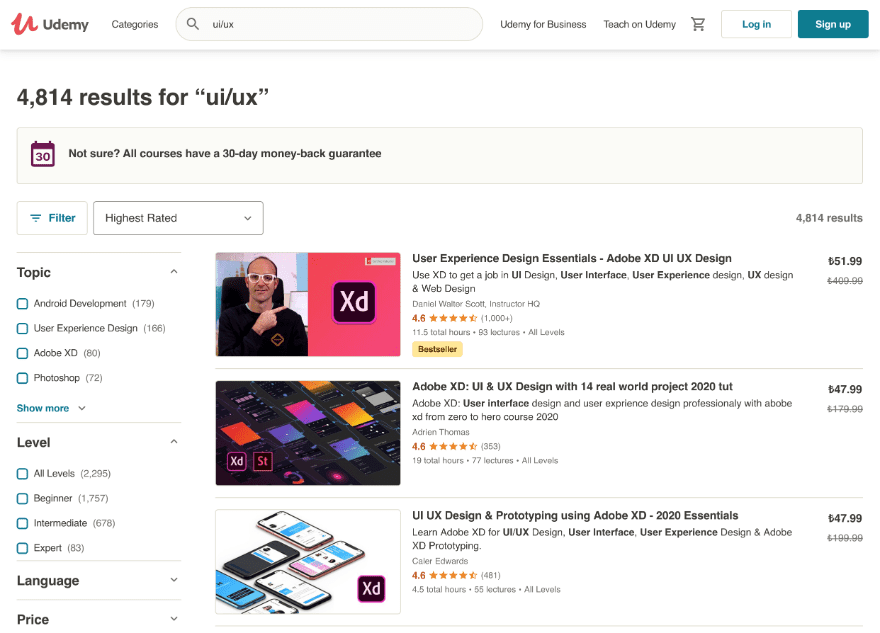
Task: Click the Show more topics link
Action: point(44,408)
